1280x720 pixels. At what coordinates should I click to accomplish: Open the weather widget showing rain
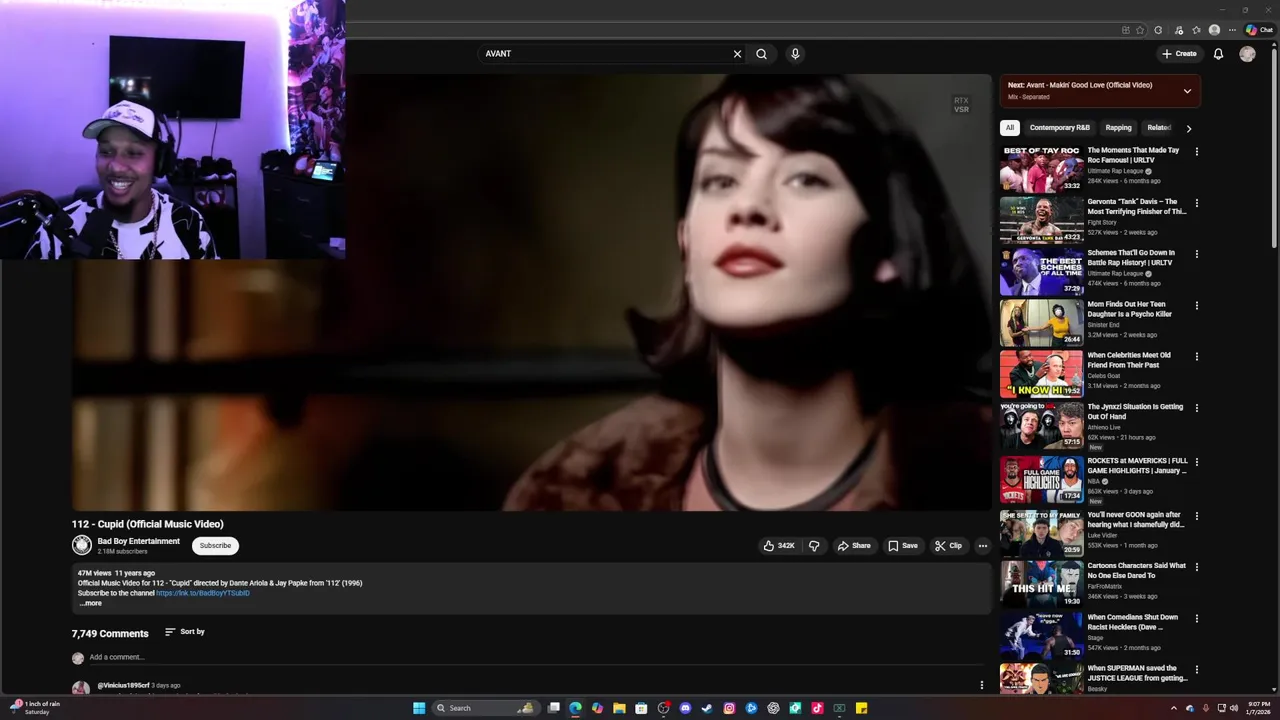(36, 708)
